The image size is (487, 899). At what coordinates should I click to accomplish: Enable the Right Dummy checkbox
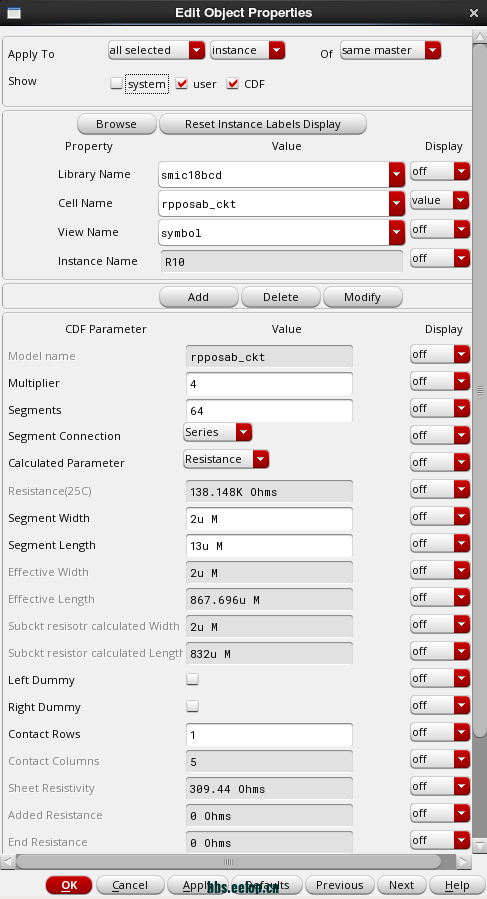(193, 706)
